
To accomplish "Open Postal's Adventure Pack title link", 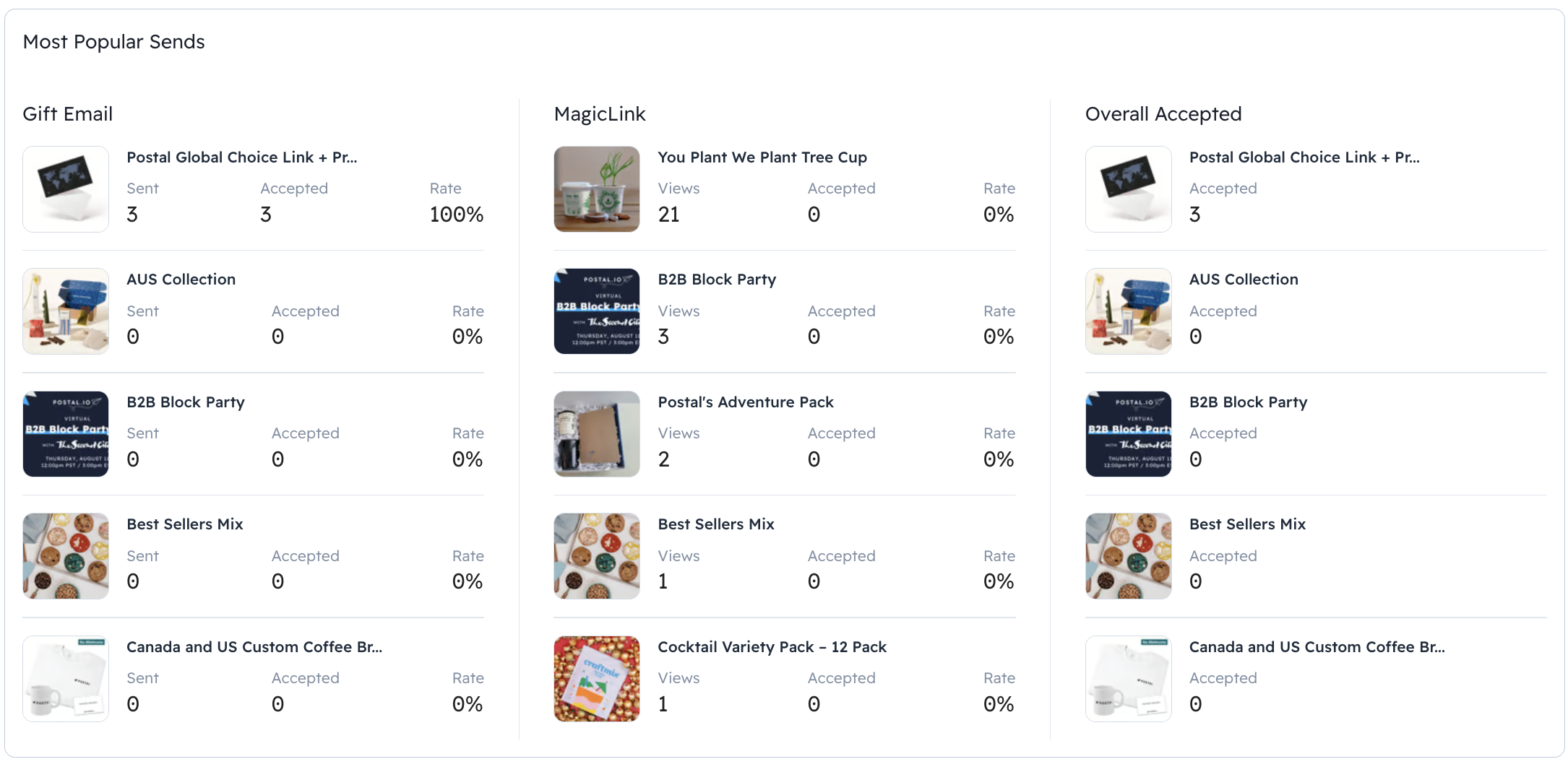I will click(x=746, y=402).
